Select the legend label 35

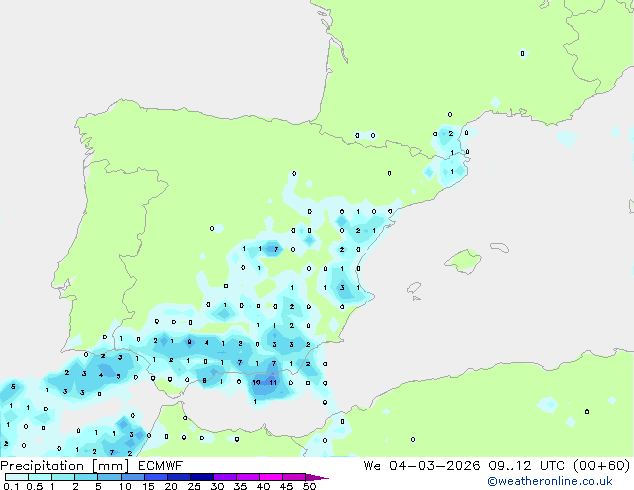240,486
